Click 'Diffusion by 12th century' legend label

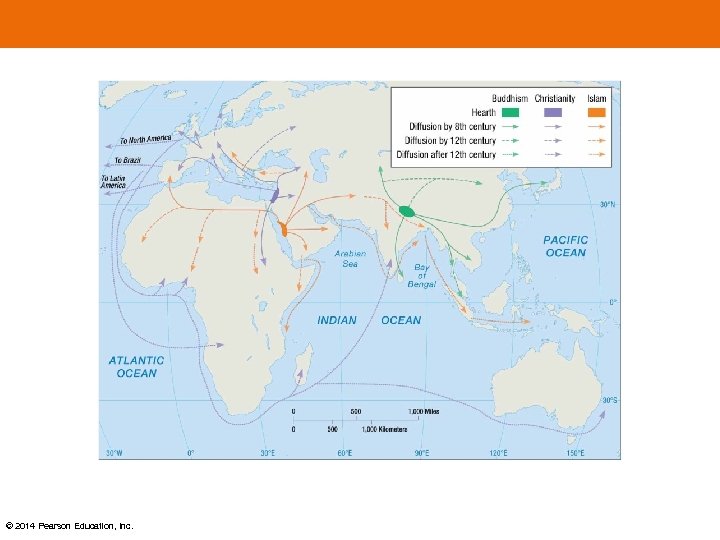(x=450, y=141)
